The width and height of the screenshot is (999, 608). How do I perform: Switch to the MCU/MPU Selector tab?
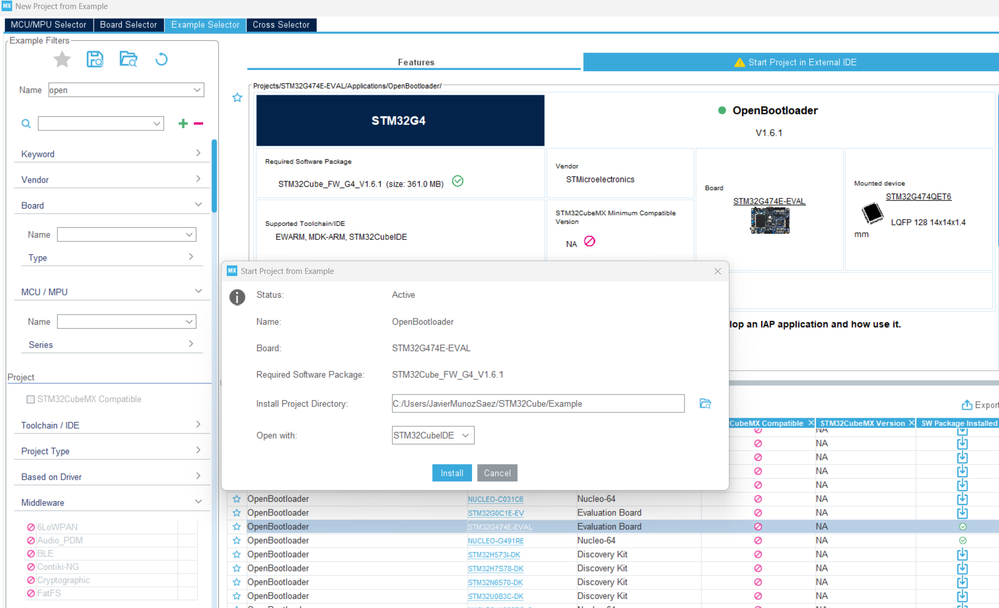[x=48, y=25]
